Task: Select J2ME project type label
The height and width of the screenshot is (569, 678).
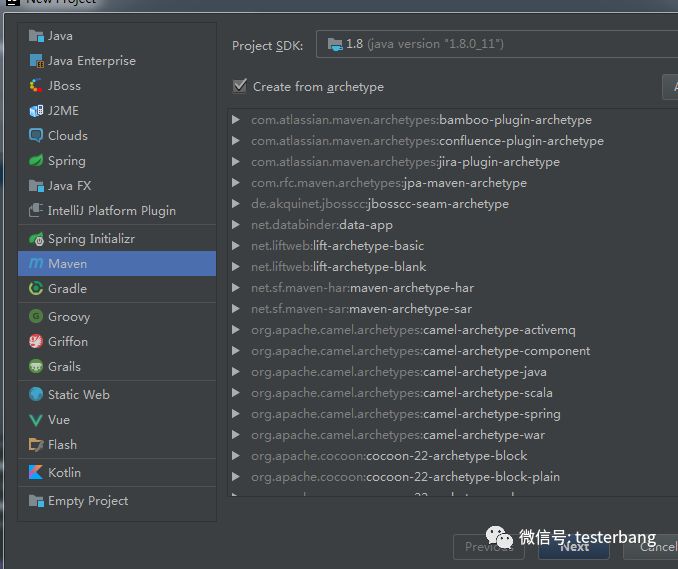Action: pos(63,111)
